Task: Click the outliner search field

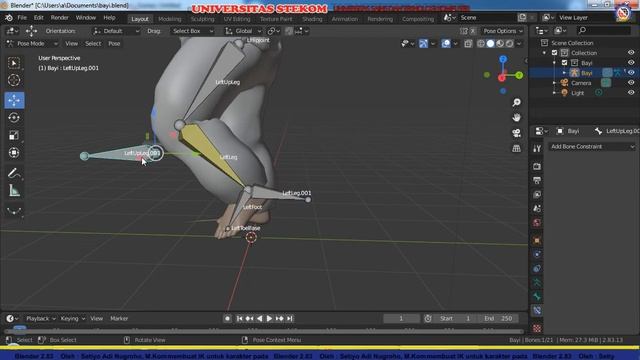Action: pyautogui.click(x=603, y=31)
